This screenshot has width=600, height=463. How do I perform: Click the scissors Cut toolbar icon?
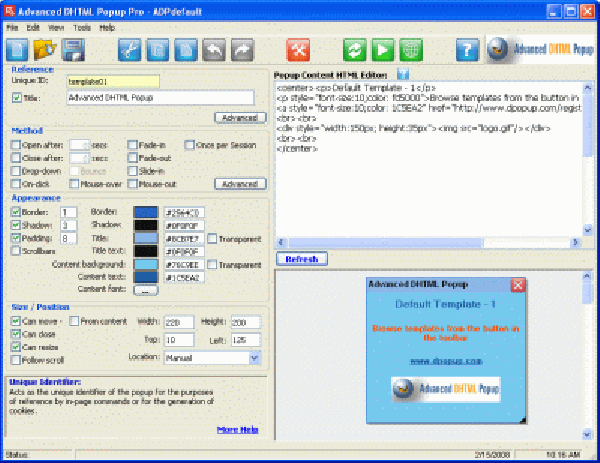pyautogui.click(x=129, y=49)
